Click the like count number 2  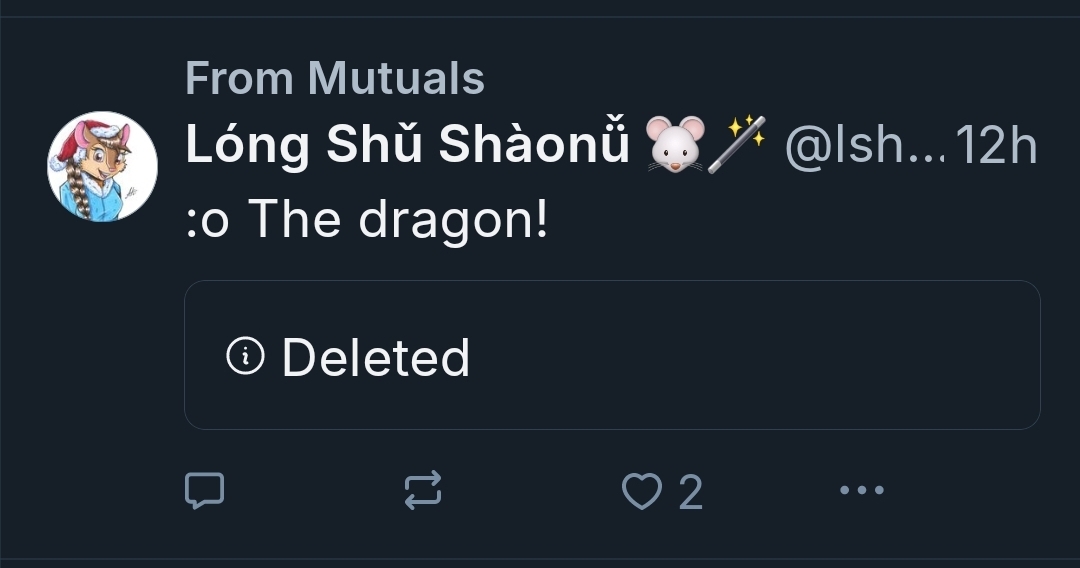[x=691, y=492]
